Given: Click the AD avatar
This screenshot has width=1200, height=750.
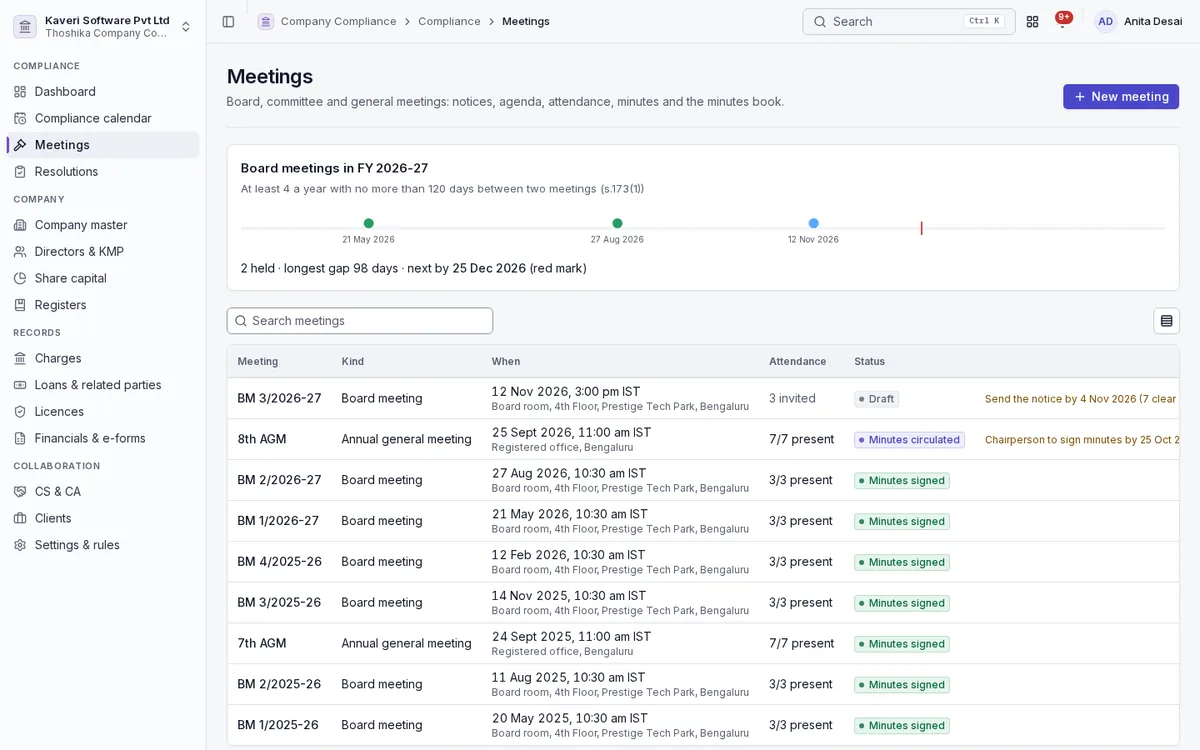Looking at the screenshot, I should coord(1105,21).
